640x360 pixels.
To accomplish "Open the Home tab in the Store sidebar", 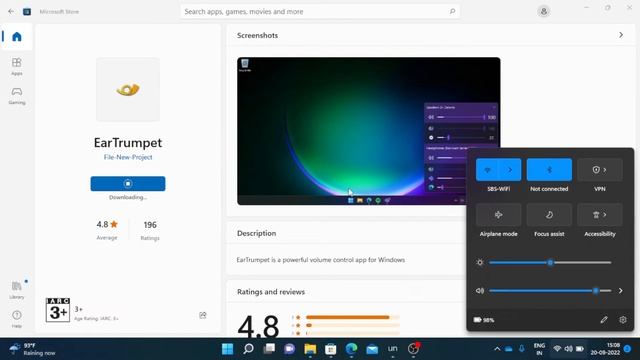I will pyautogui.click(x=17, y=37).
